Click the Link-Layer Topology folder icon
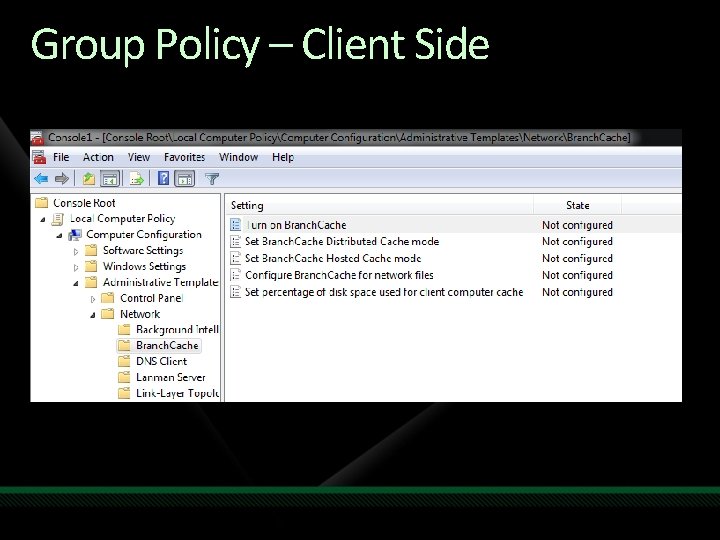 [124, 393]
